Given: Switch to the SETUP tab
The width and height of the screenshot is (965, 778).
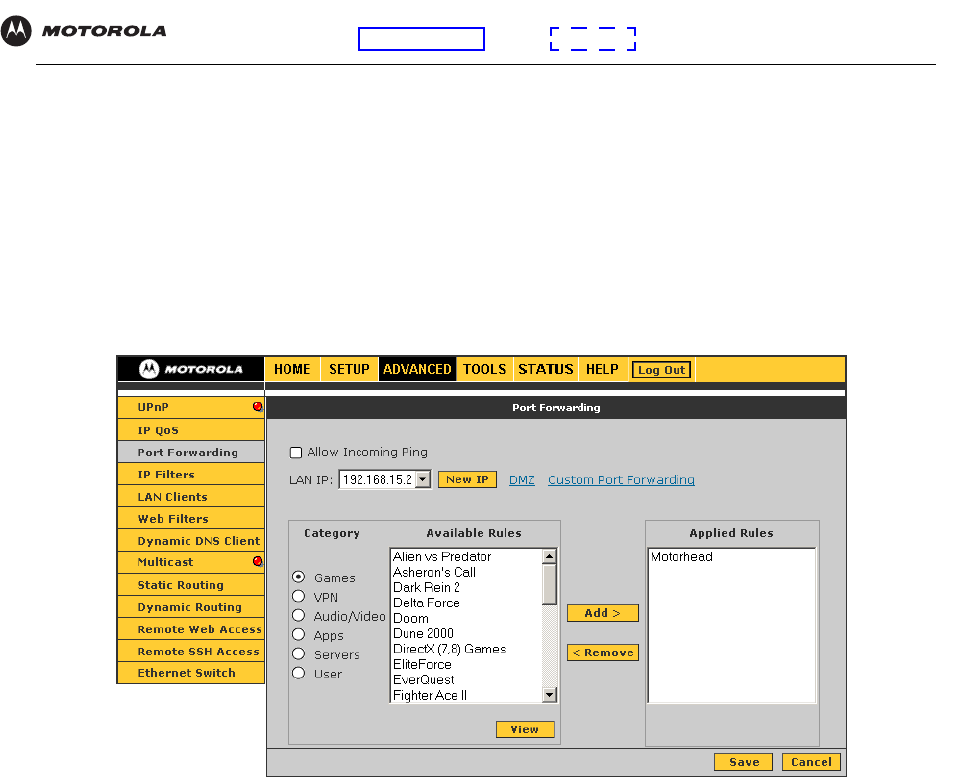Looking at the screenshot, I should tap(349, 369).
